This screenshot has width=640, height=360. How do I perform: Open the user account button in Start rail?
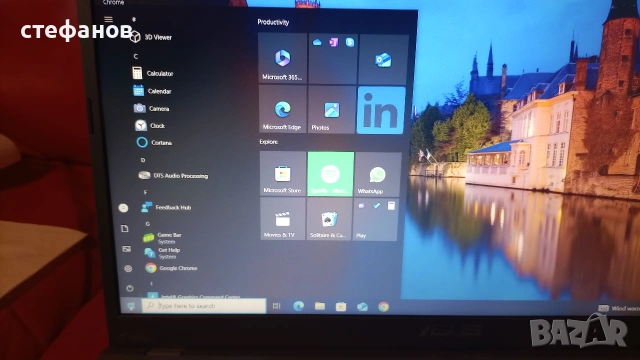pyautogui.click(x=123, y=208)
